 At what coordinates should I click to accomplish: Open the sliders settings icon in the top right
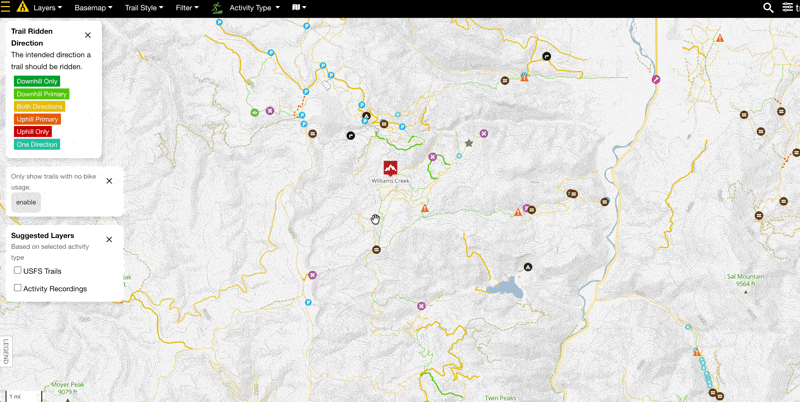(787, 8)
